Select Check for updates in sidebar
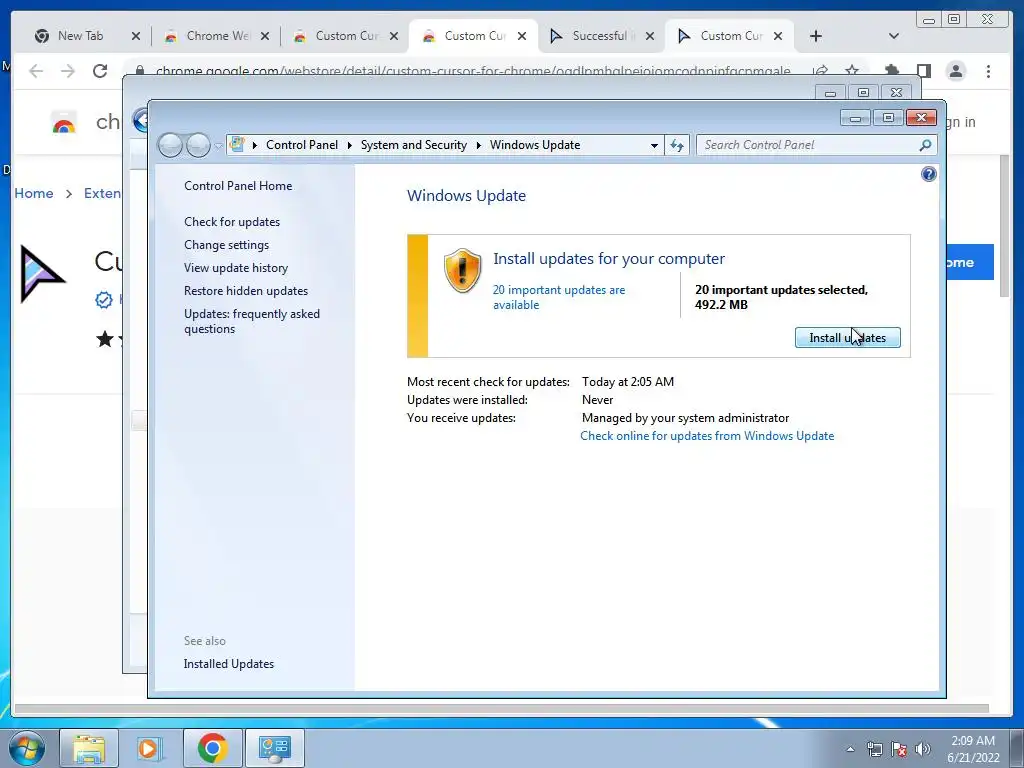 click(x=232, y=221)
